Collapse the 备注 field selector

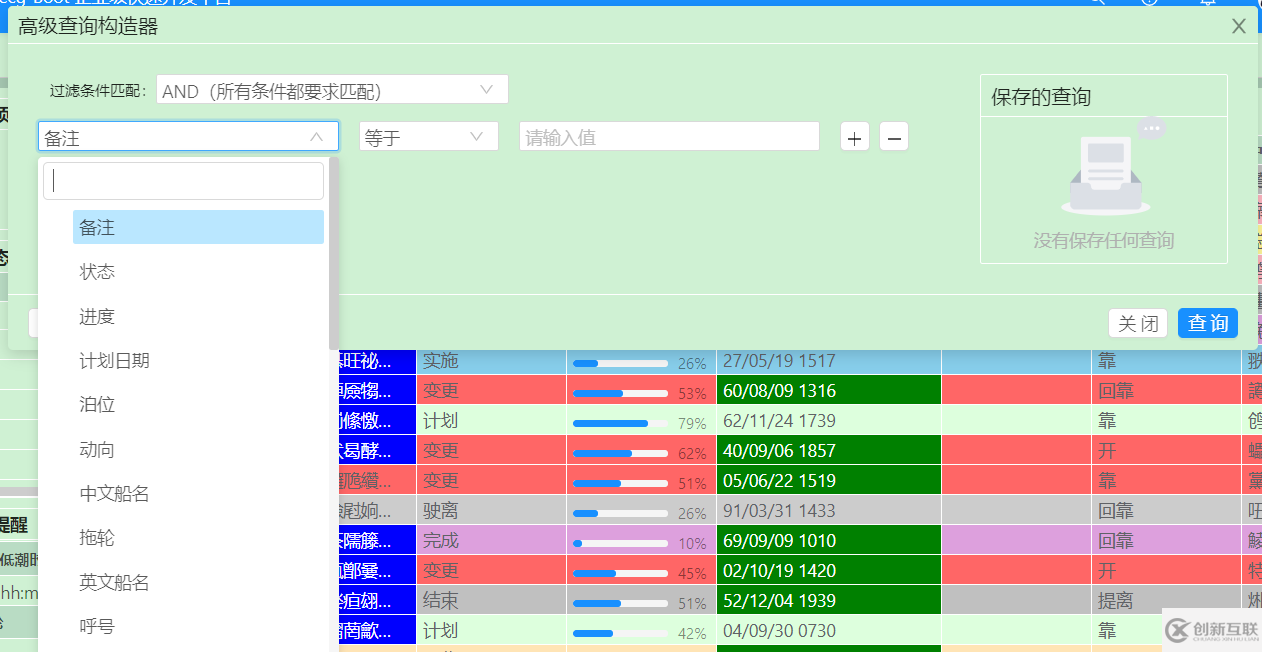point(188,137)
